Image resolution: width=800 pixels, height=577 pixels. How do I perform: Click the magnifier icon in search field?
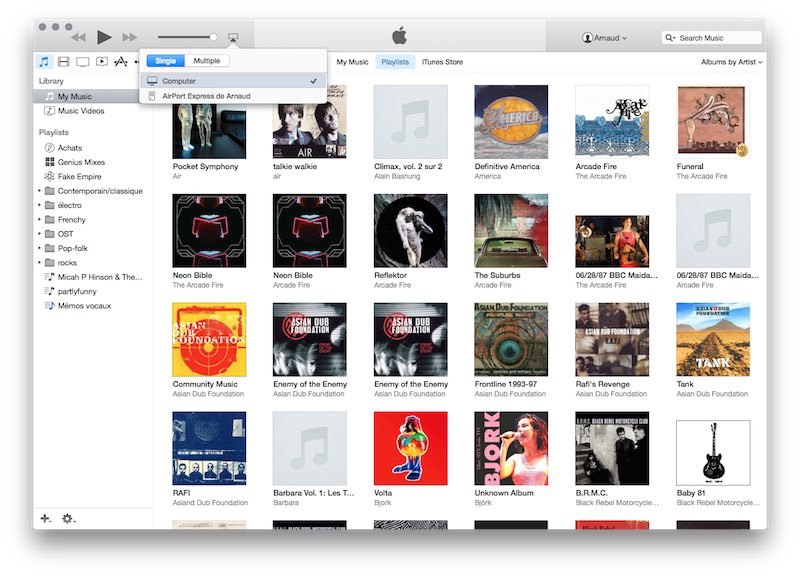pyautogui.click(x=670, y=38)
